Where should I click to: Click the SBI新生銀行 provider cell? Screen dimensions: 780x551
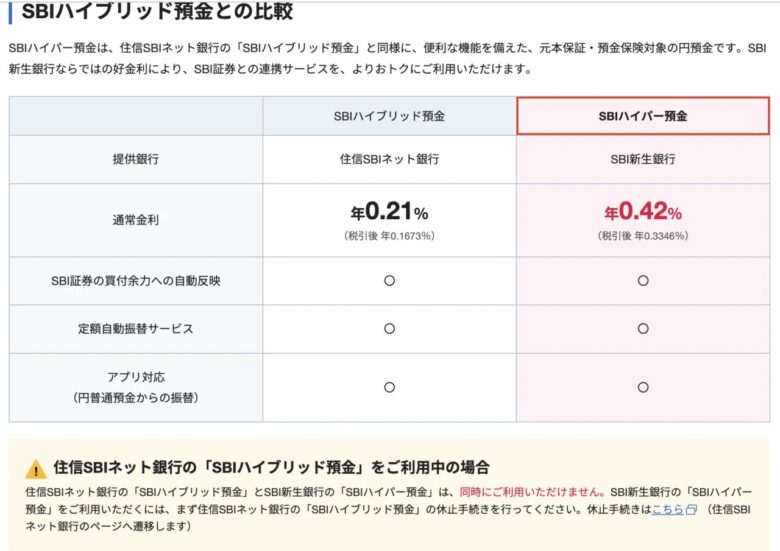coord(643,159)
